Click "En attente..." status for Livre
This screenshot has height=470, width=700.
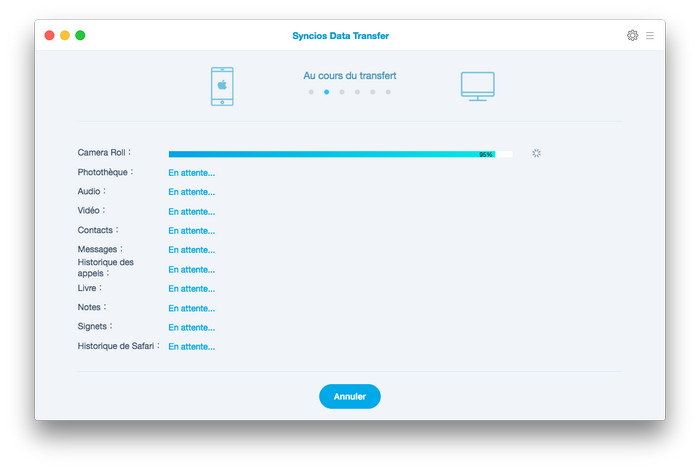pyautogui.click(x=192, y=289)
